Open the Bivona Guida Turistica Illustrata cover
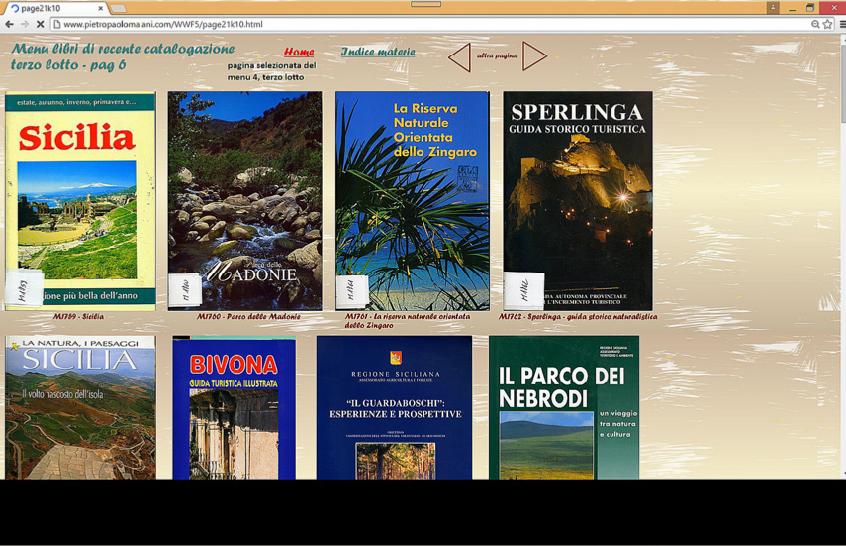 234,408
